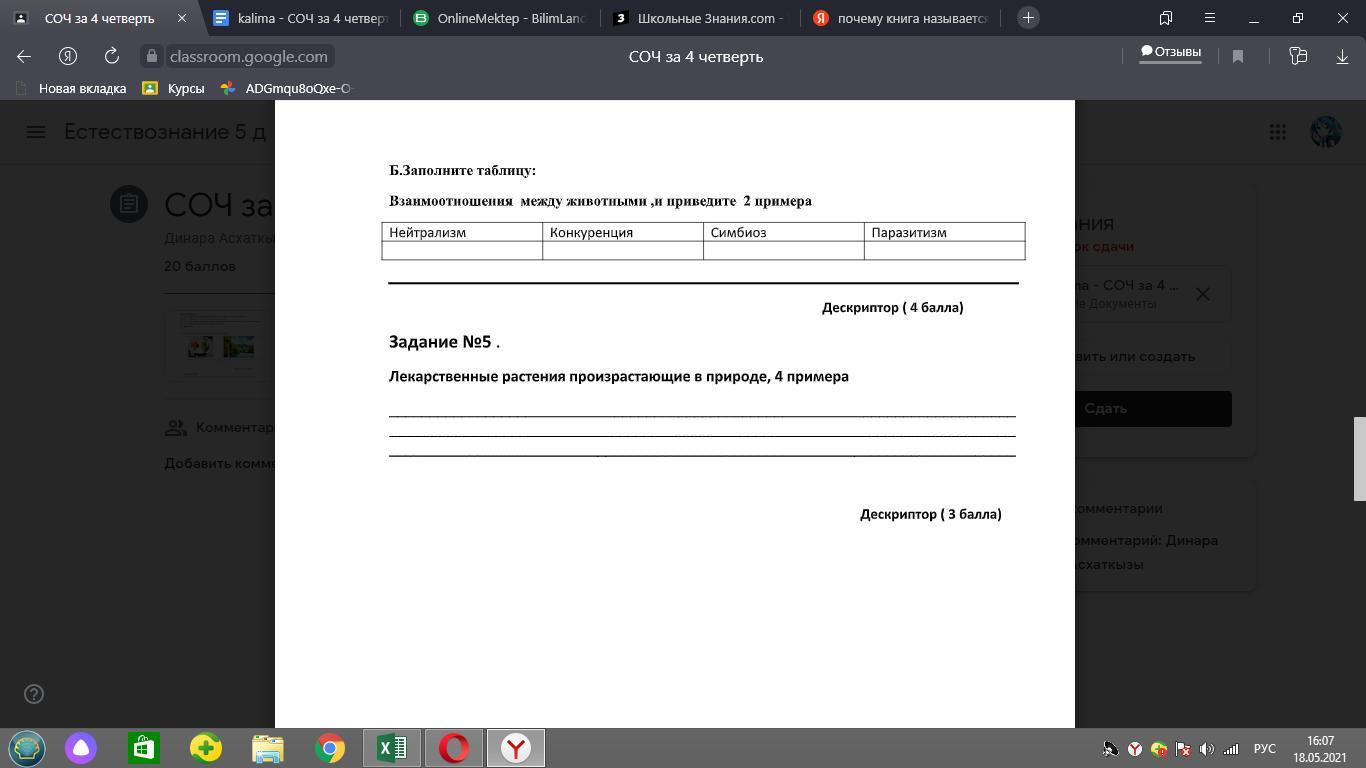Open 'Курсы' bookmark

tap(174, 88)
